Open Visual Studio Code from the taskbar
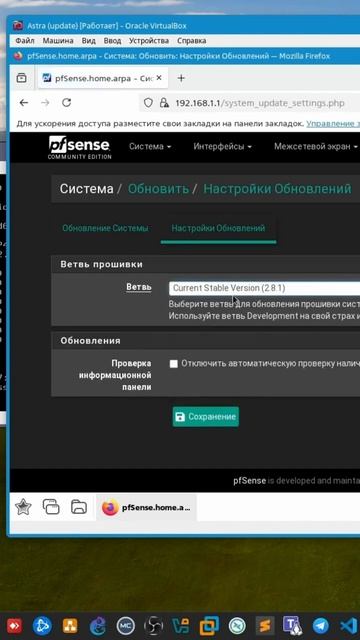The image size is (360, 640). point(348,626)
